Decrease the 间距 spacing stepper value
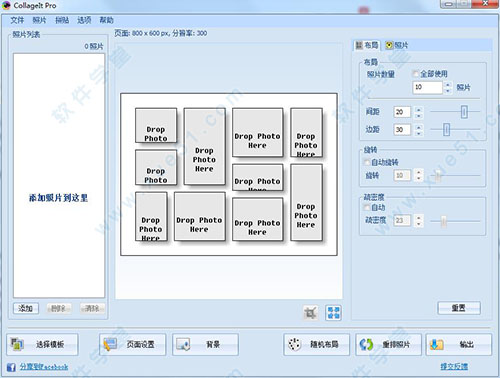 point(419,115)
